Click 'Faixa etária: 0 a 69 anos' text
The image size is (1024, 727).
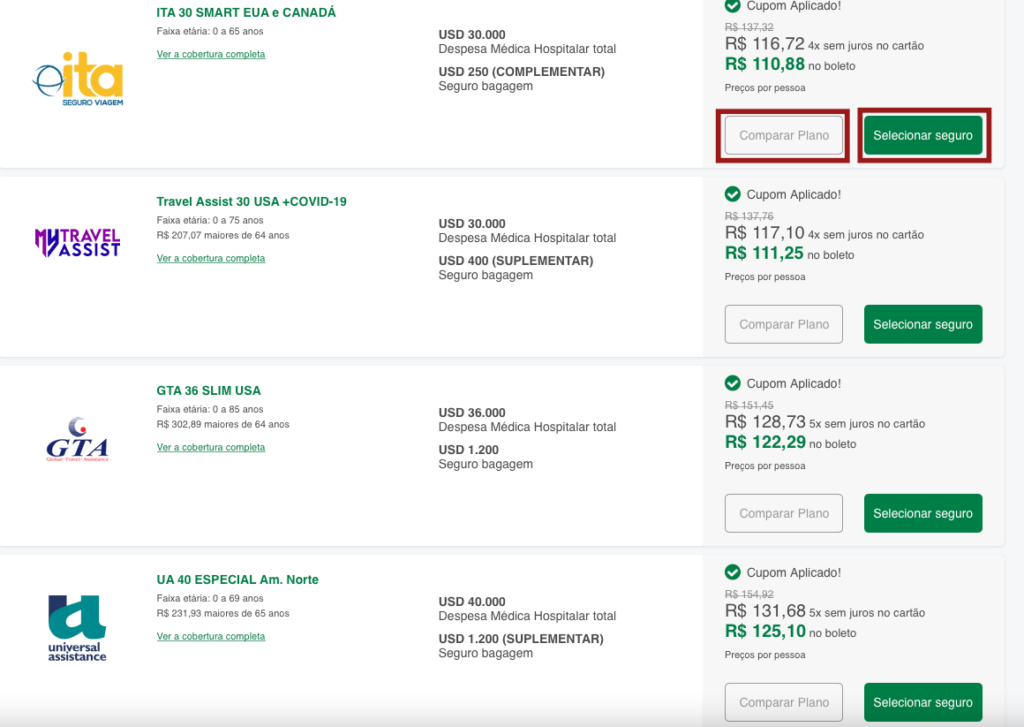point(210,598)
